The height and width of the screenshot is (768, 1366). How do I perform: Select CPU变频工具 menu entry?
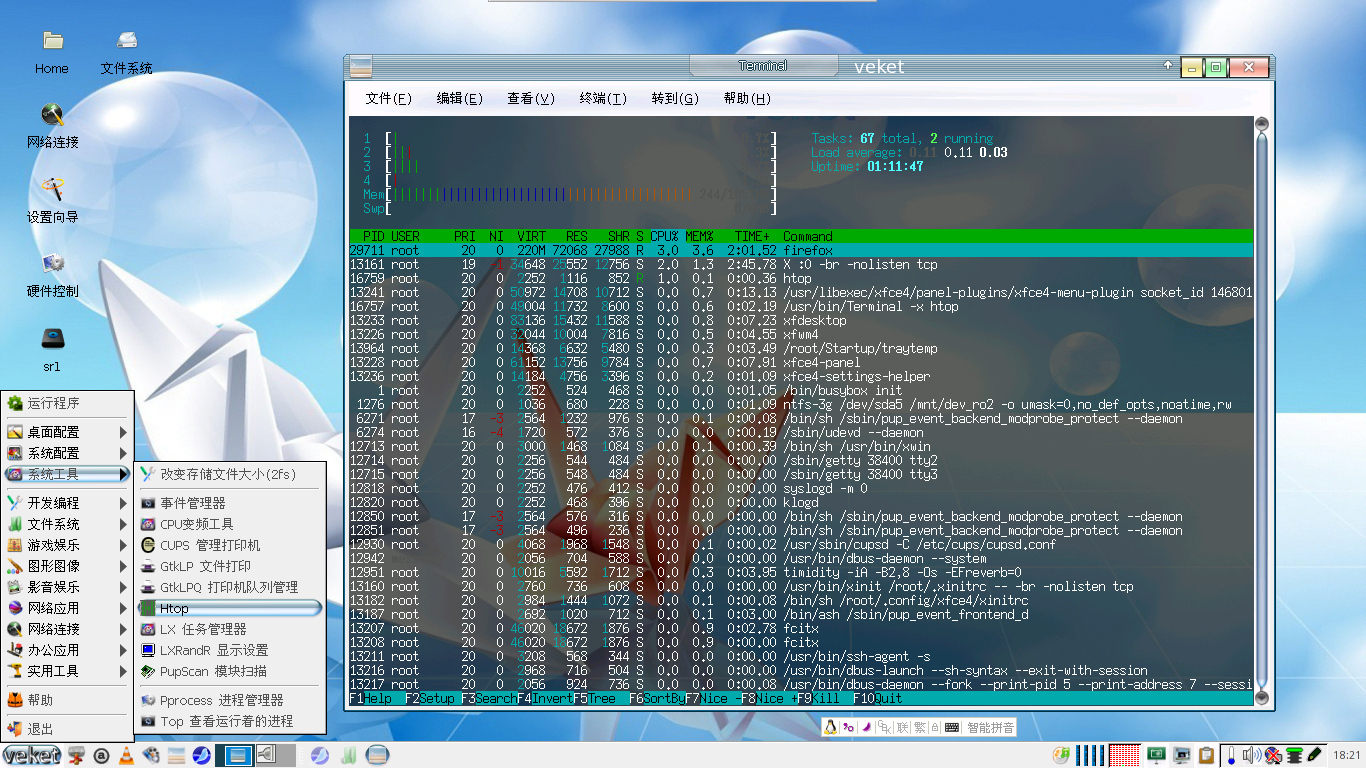(230, 524)
